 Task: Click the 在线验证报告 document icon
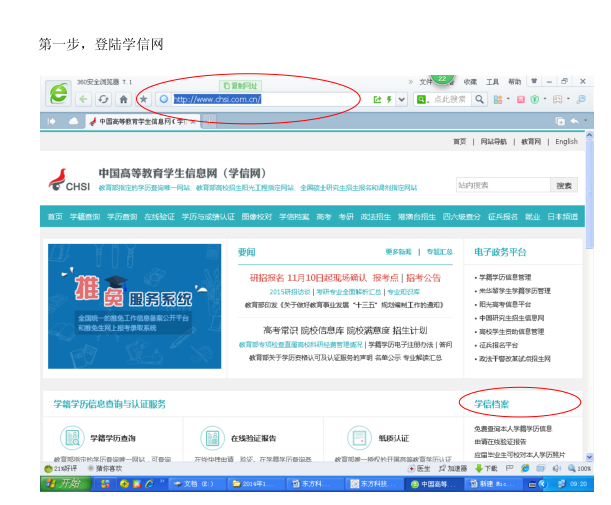coord(212,438)
